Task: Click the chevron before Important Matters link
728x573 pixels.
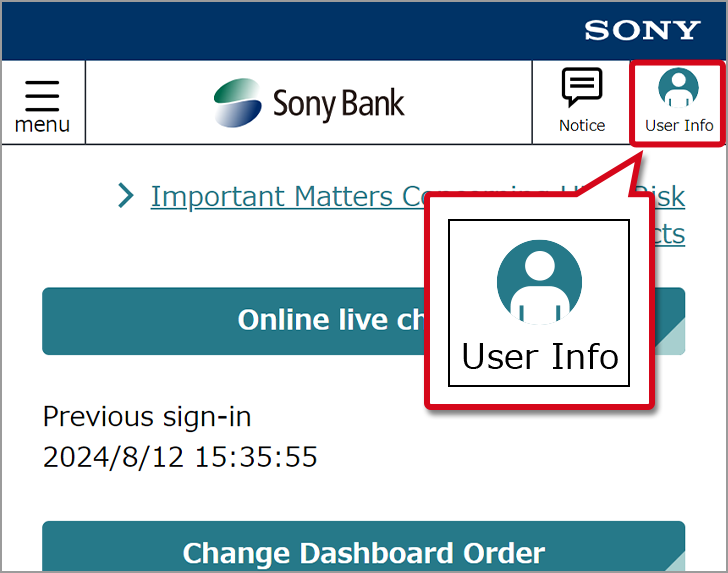Action: [x=125, y=195]
